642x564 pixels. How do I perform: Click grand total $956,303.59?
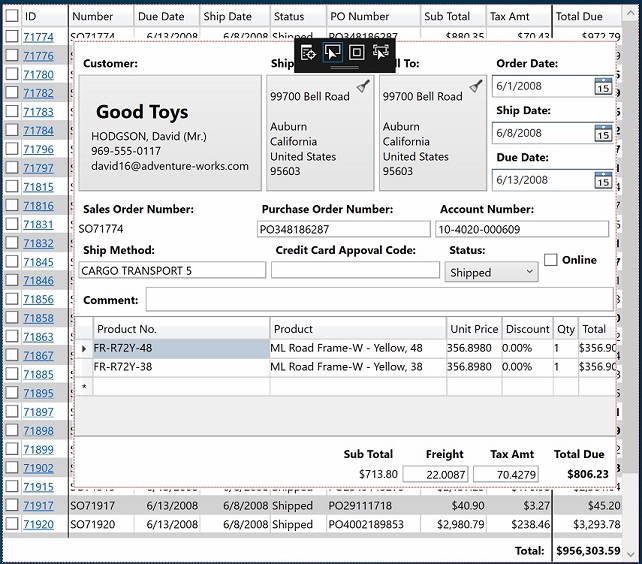click(x=588, y=550)
